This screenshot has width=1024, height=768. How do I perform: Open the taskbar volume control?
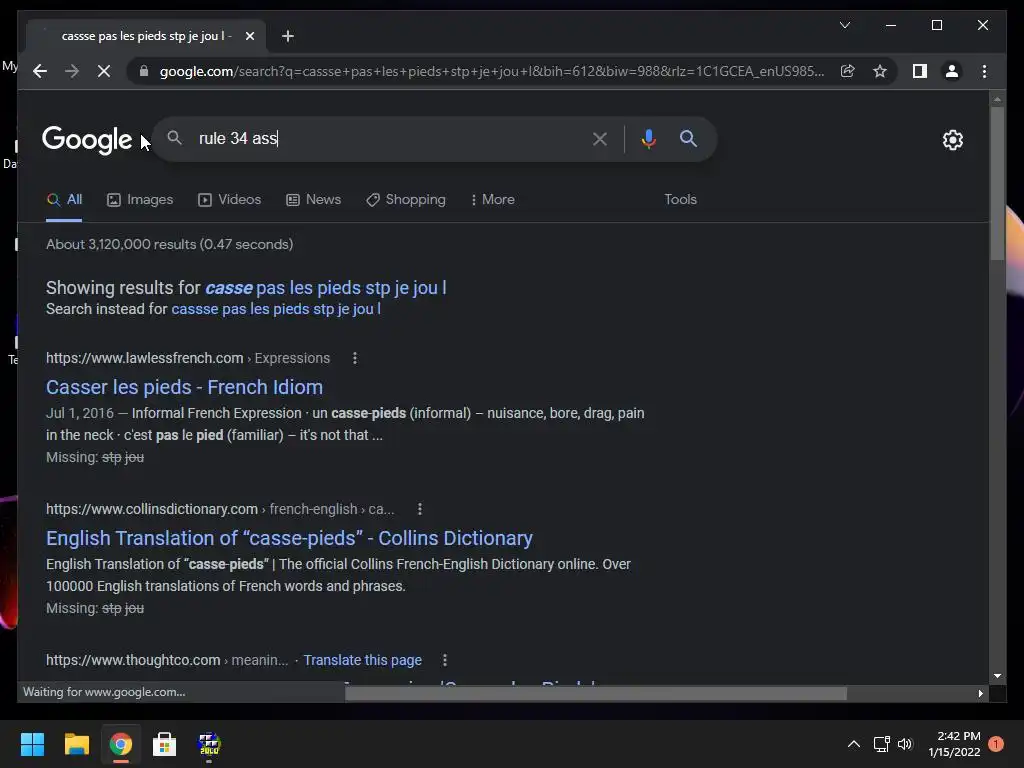[904, 744]
